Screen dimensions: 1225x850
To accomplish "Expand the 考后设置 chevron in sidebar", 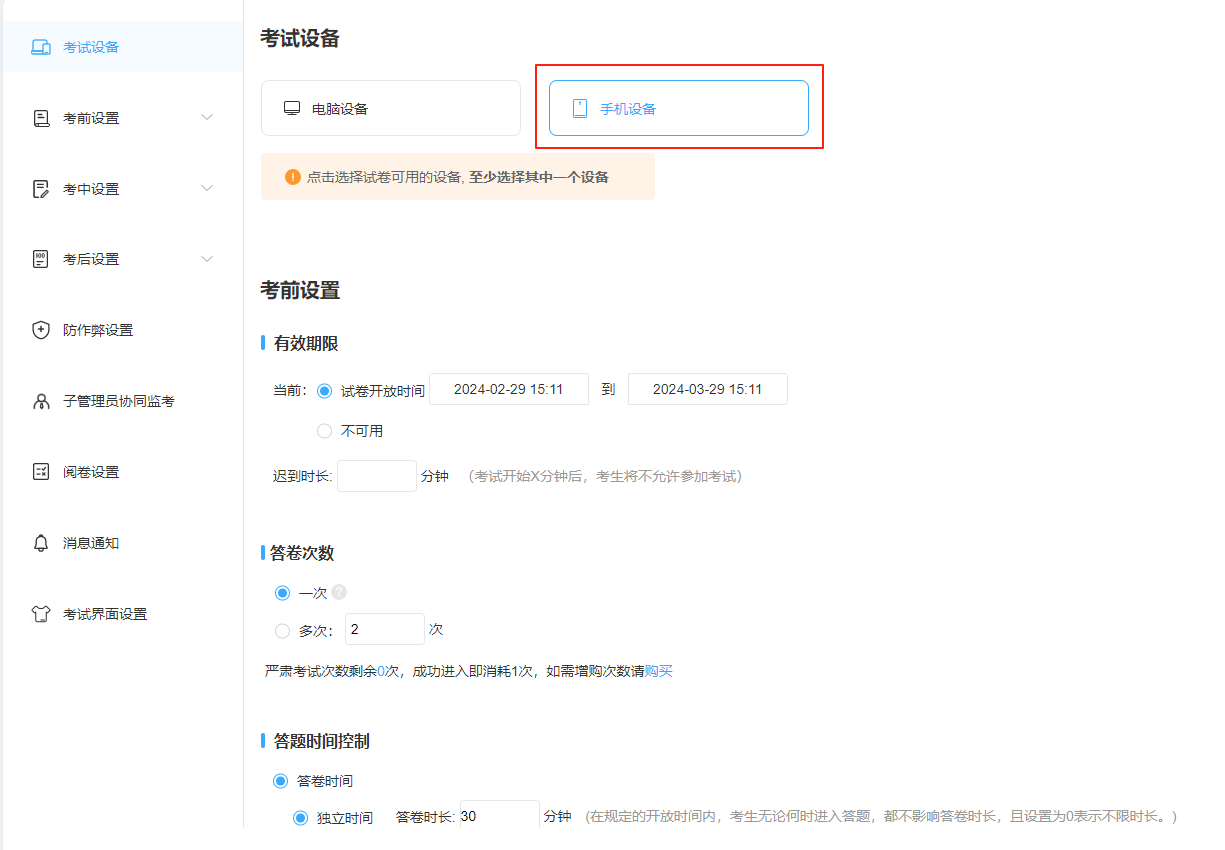I will click(207, 259).
